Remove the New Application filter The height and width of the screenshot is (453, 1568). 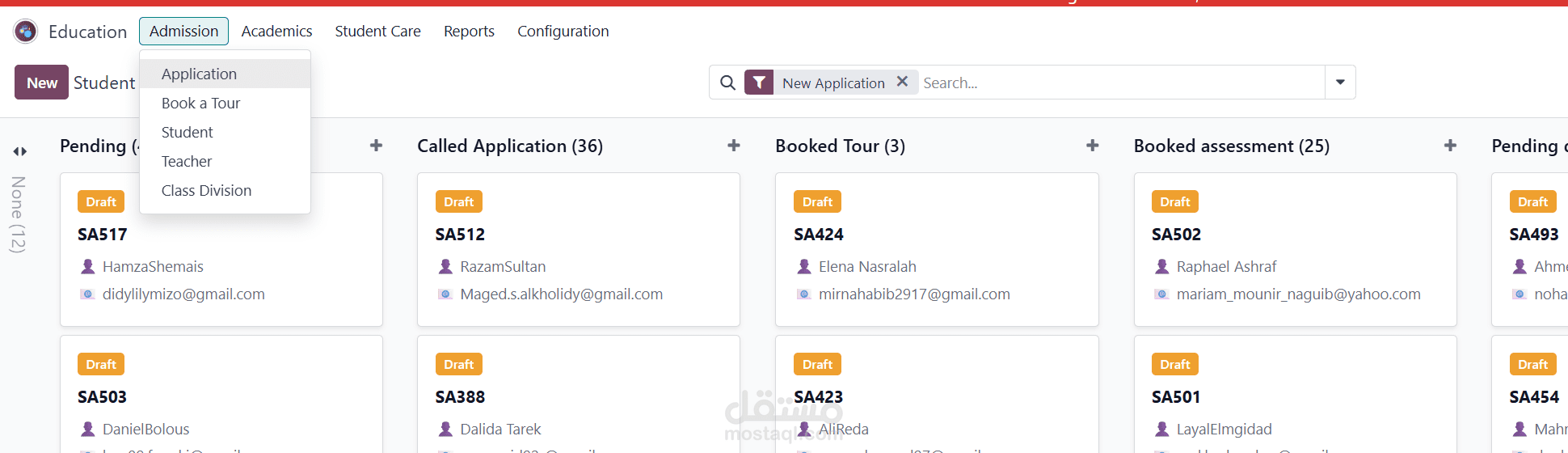tap(903, 82)
